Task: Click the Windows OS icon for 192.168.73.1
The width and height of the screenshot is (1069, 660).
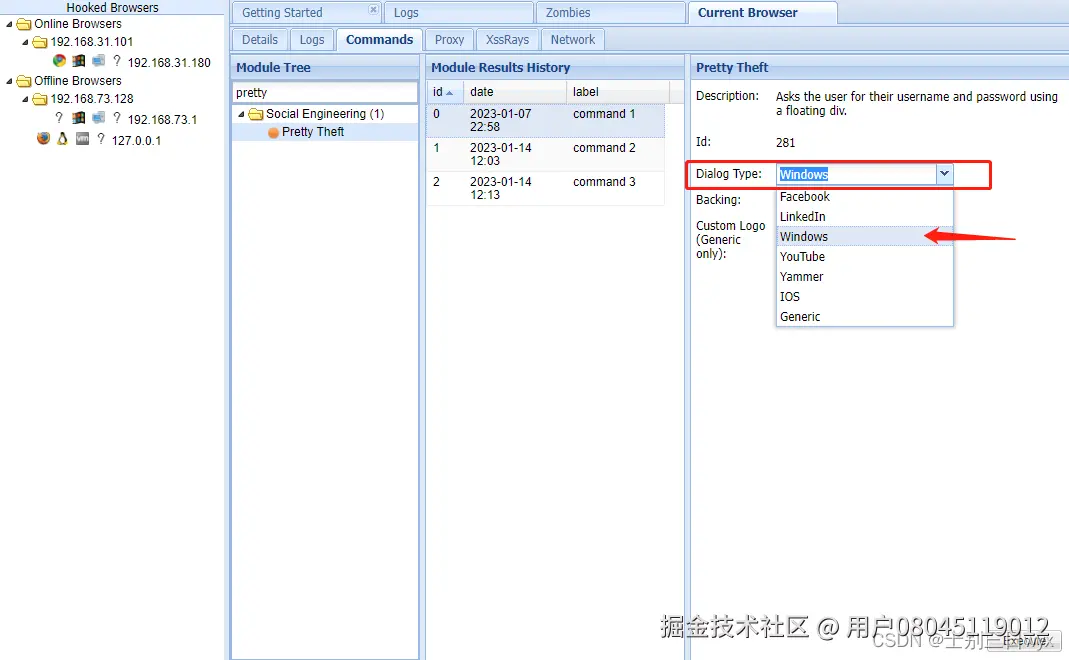Action: click(79, 118)
